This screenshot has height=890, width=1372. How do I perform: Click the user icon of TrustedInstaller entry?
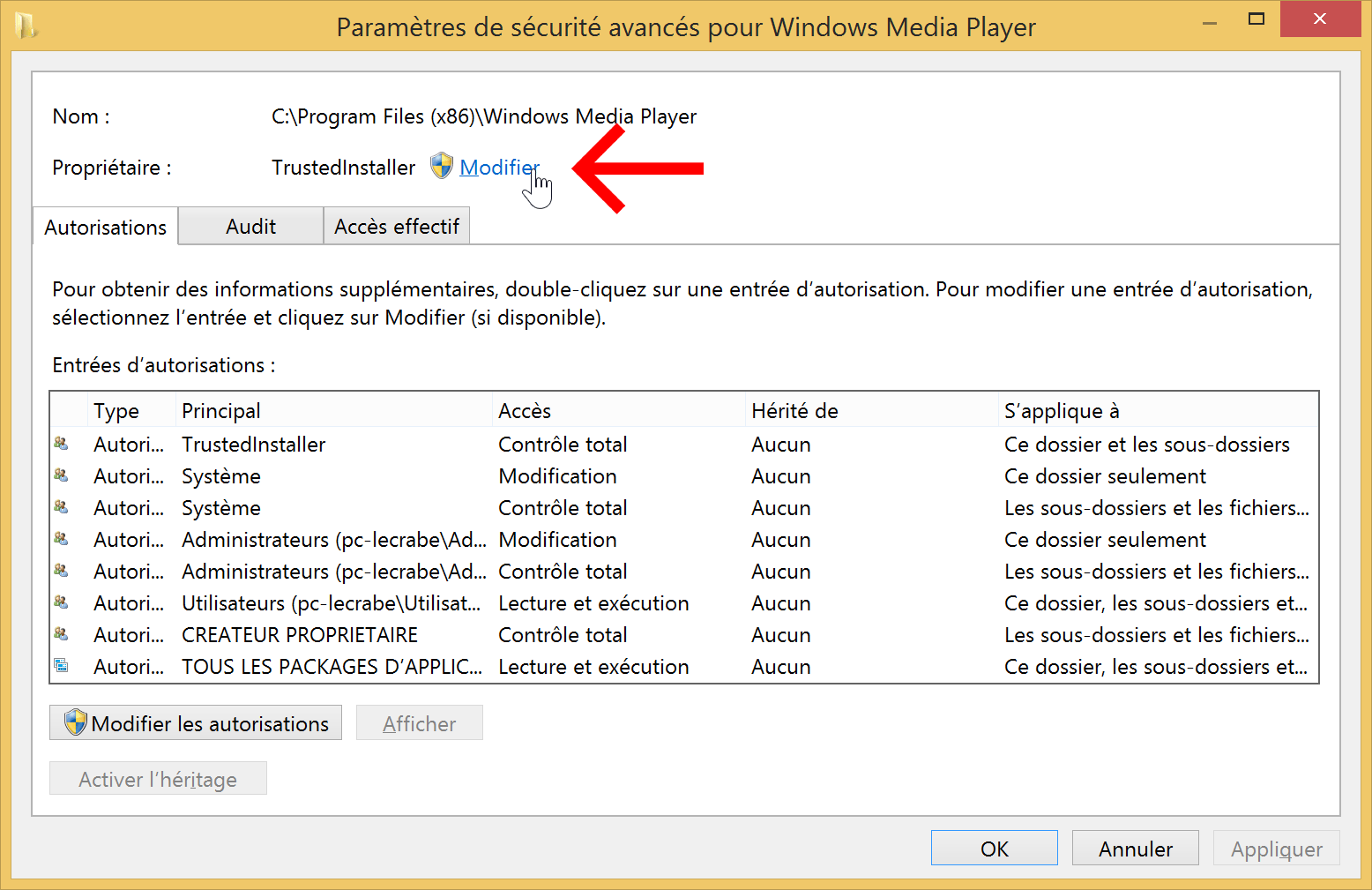[61, 444]
